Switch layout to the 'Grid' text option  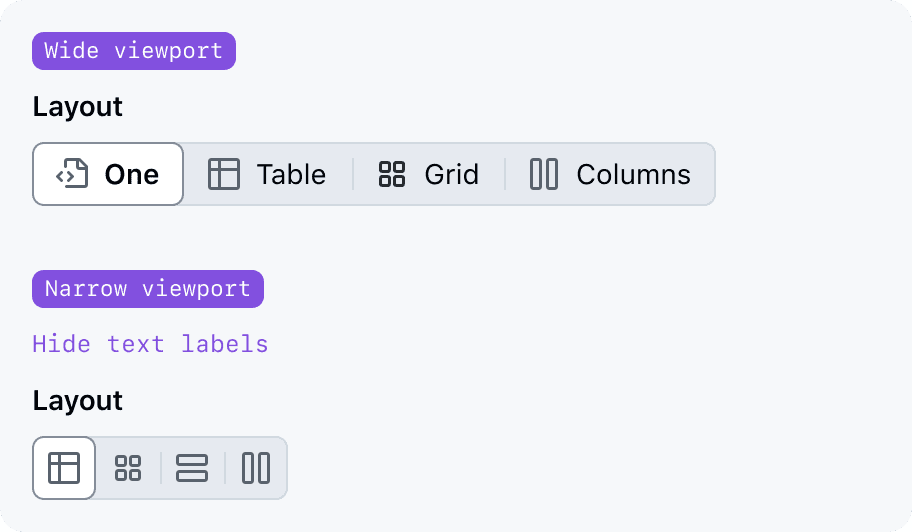click(451, 174)
